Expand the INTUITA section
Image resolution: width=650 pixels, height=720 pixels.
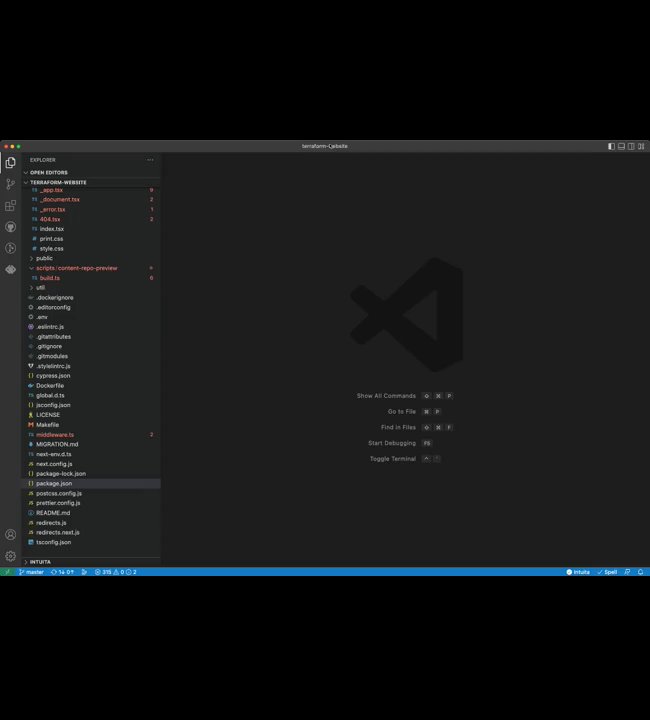(91, 562)
